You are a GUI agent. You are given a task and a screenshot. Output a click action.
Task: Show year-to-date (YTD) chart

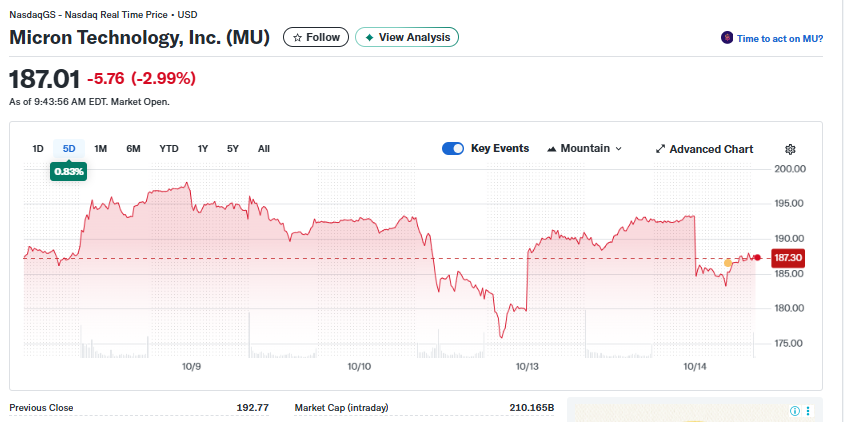[169, 149]
